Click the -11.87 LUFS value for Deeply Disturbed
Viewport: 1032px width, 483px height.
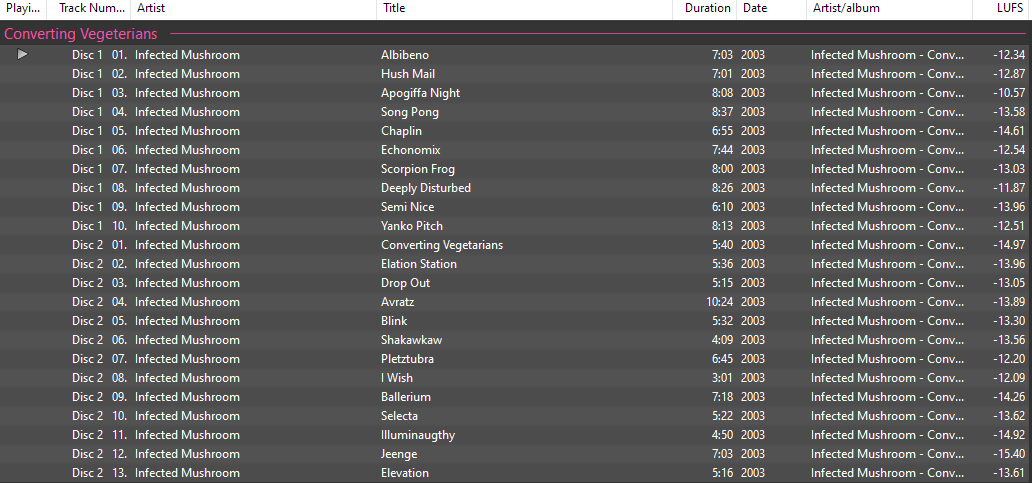tap(1009, 188)
